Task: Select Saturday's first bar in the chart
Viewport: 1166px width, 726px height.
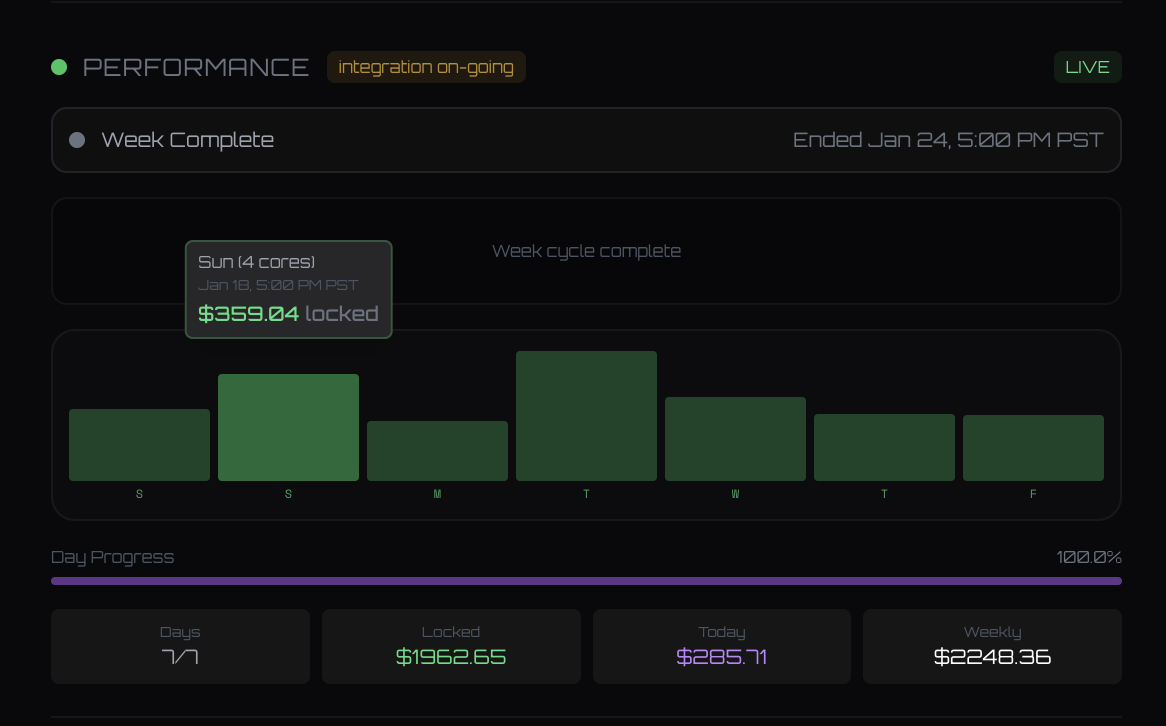Action: click(x=139, y=443)
